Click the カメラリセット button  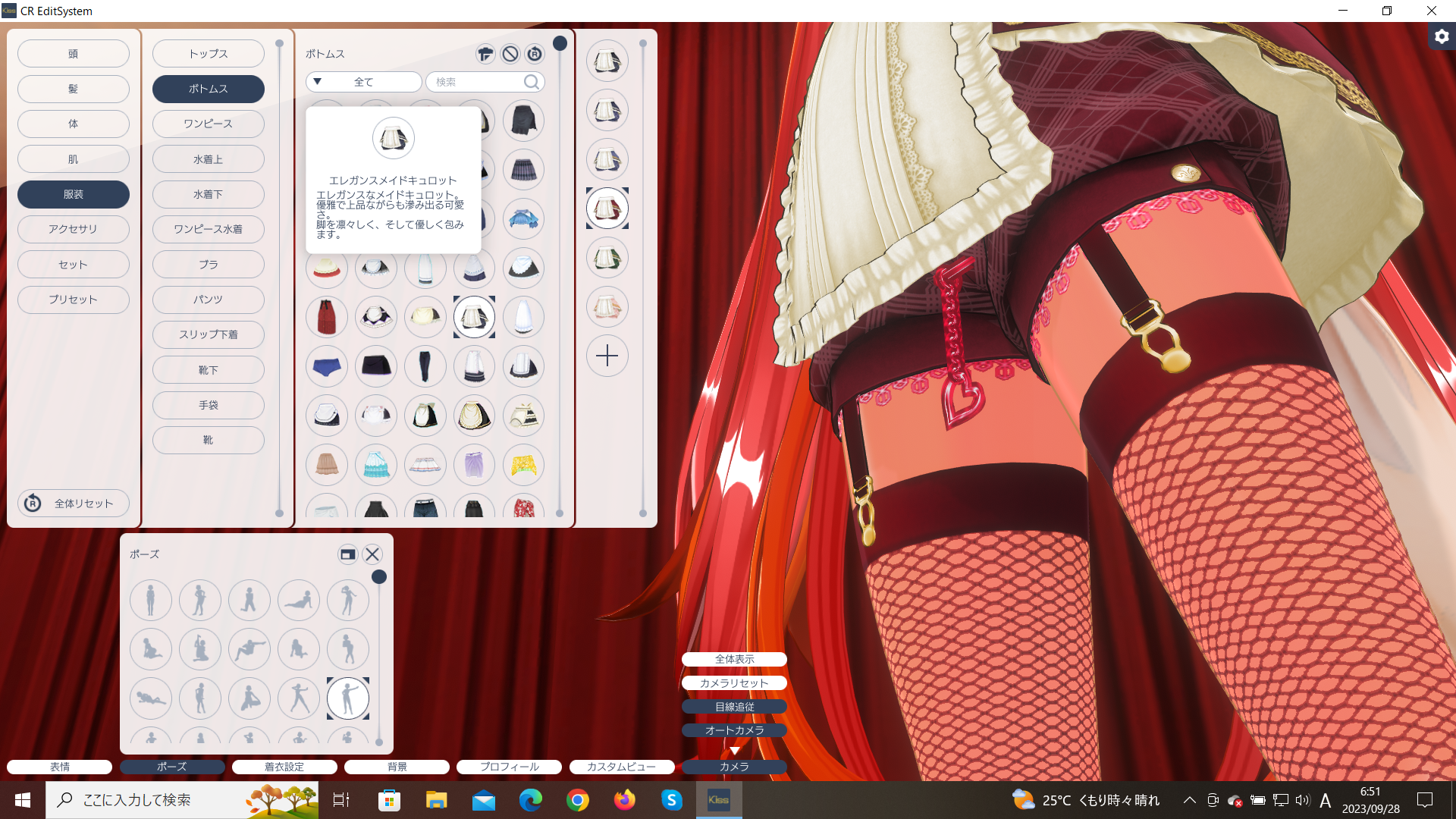coord(734,683)
